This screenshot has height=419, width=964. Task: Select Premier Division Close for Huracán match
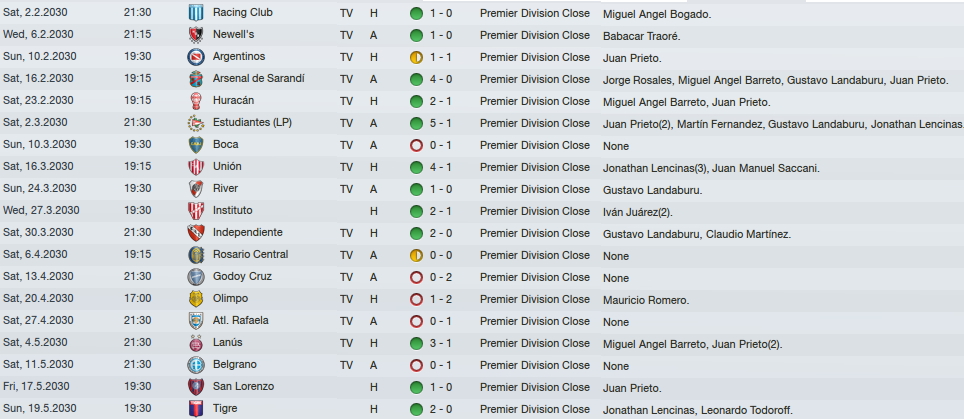pyautogui.click(x=534, y=101)
